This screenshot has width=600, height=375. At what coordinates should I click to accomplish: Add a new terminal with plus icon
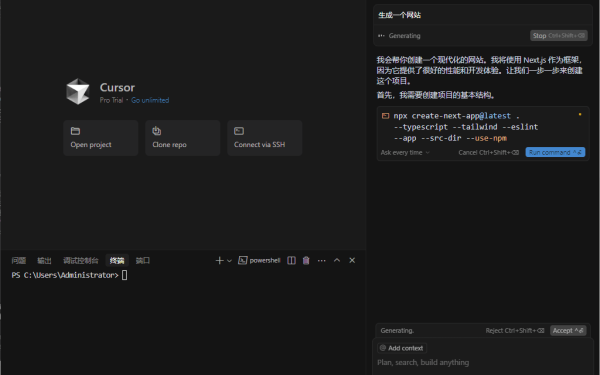click(219, 261)
